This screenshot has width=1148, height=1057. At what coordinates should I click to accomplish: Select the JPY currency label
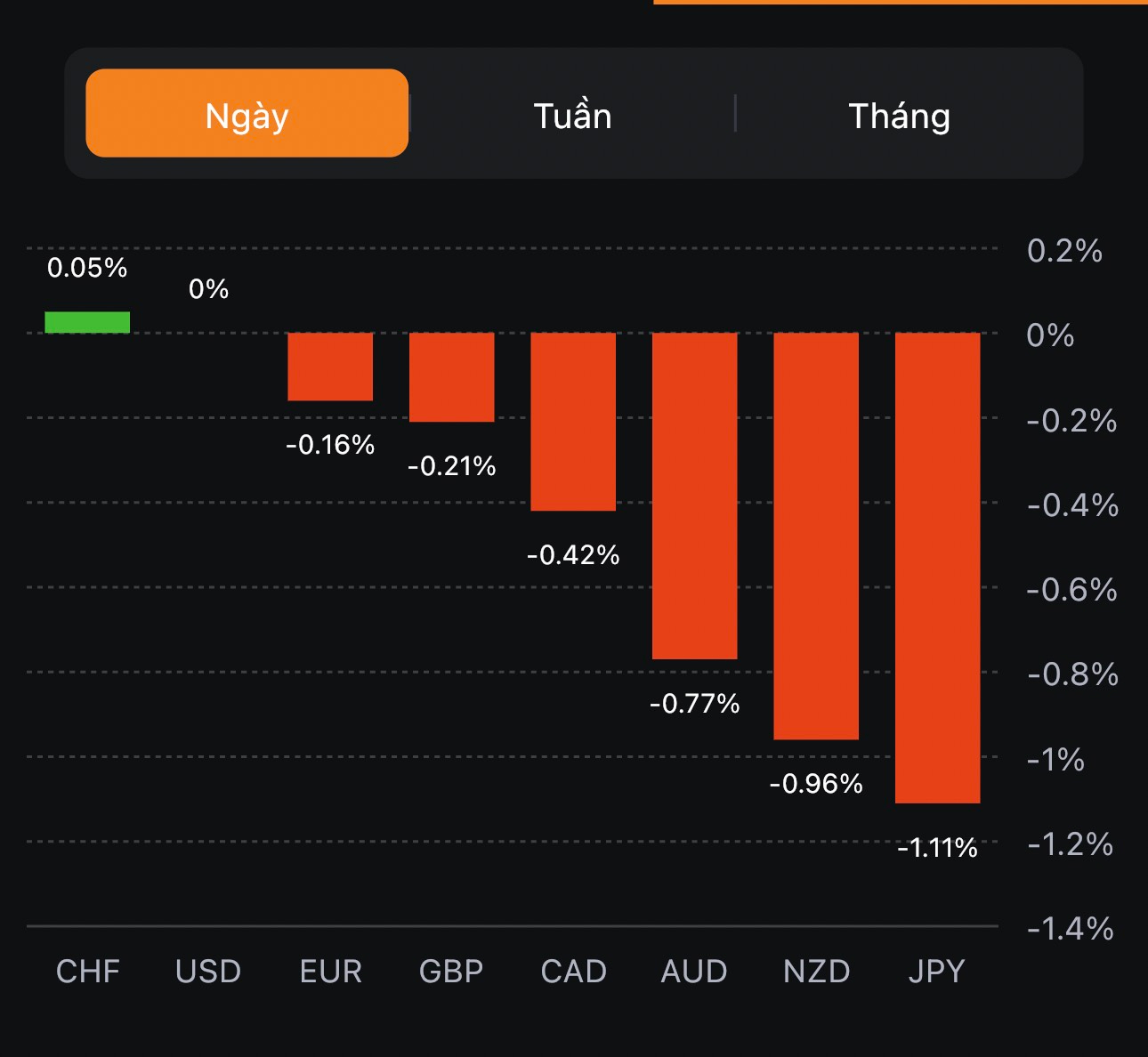[x=937, y=971]
